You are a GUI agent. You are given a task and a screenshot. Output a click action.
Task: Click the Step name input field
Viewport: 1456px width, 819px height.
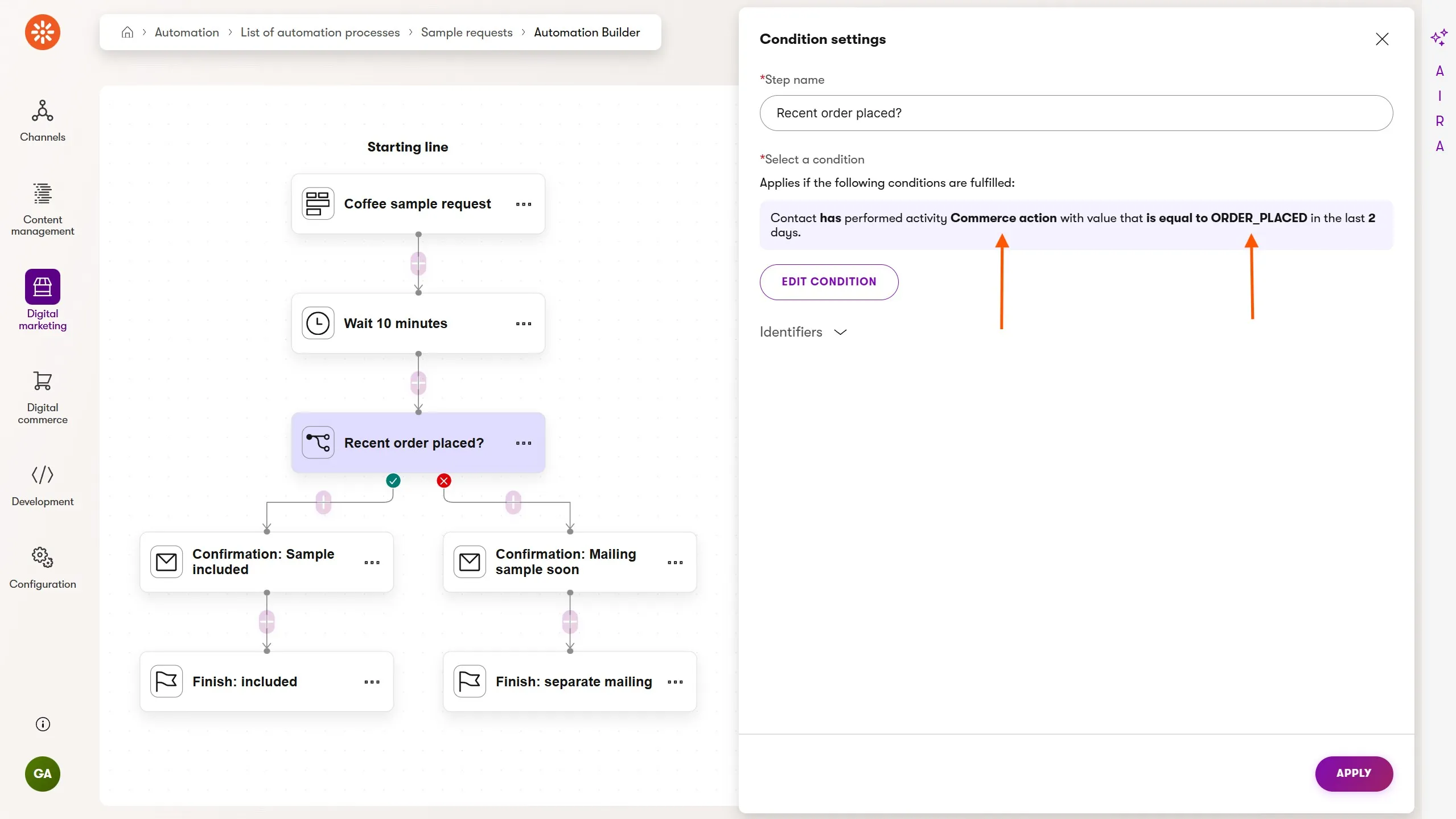(x=1075, y=113)
